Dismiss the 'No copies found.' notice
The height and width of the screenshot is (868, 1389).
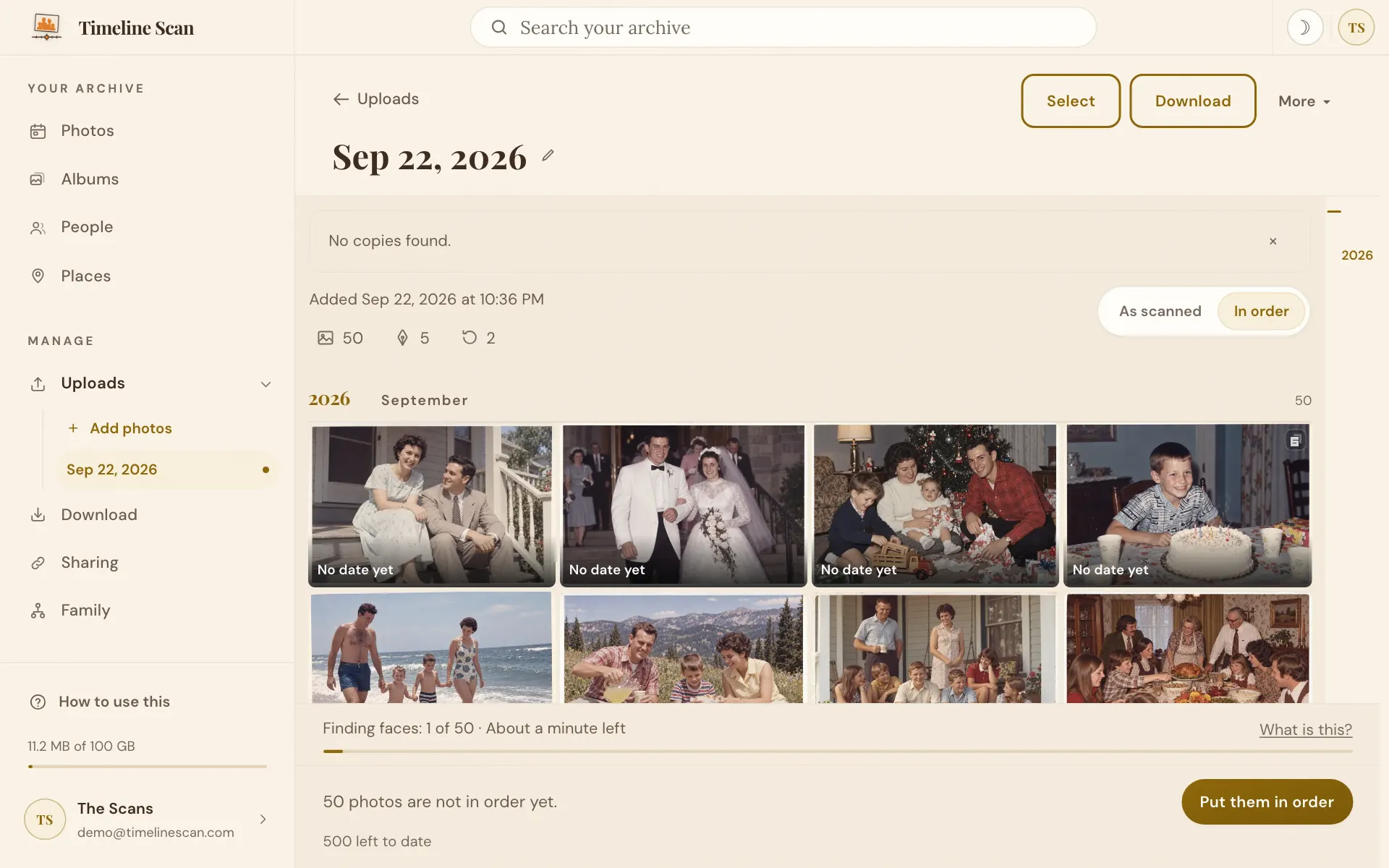coord(1273,241)
